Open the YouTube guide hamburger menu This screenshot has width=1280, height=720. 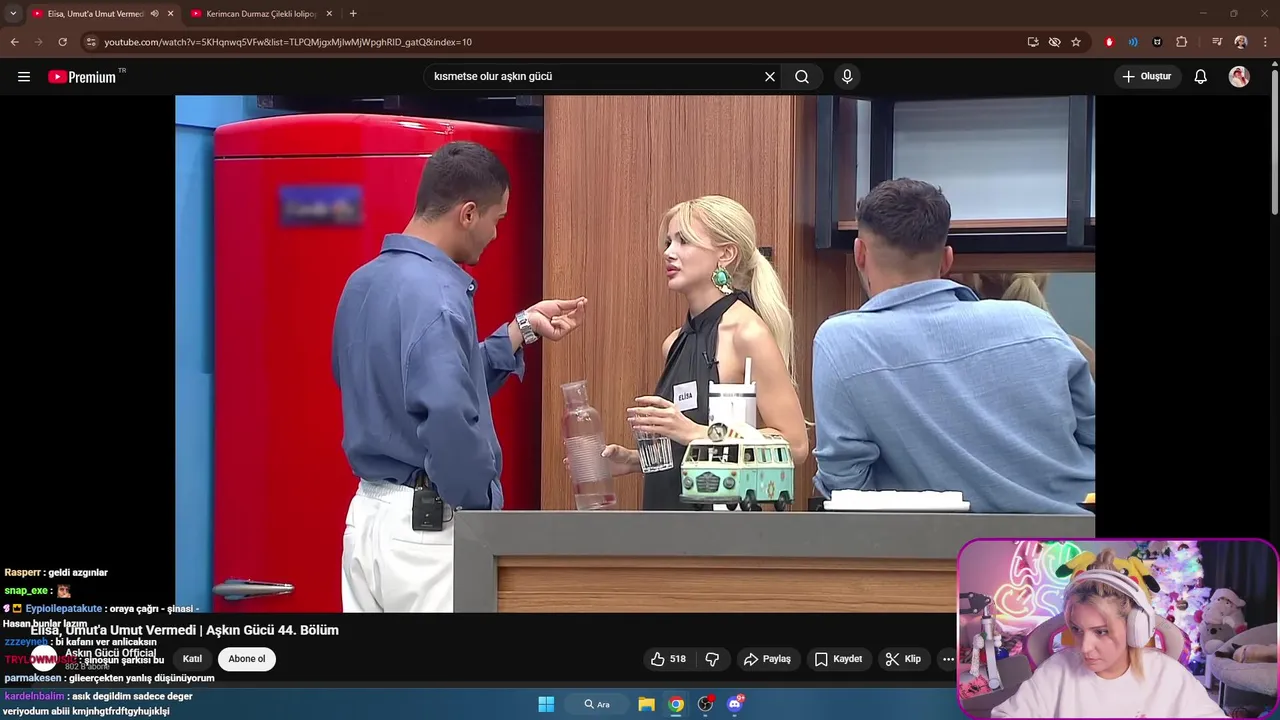coord(24,76)
